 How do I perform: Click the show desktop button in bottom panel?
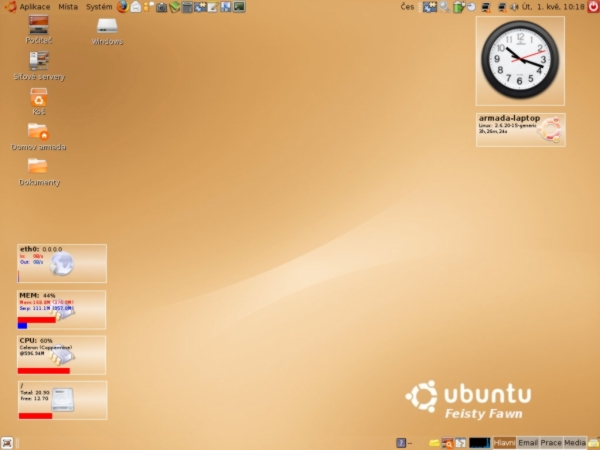[7, 443]
